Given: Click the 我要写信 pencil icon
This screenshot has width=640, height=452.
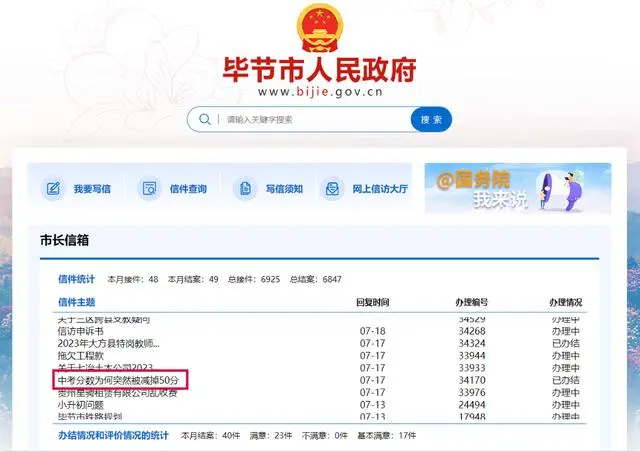Looking at the screenshot, I should [53, 189].
